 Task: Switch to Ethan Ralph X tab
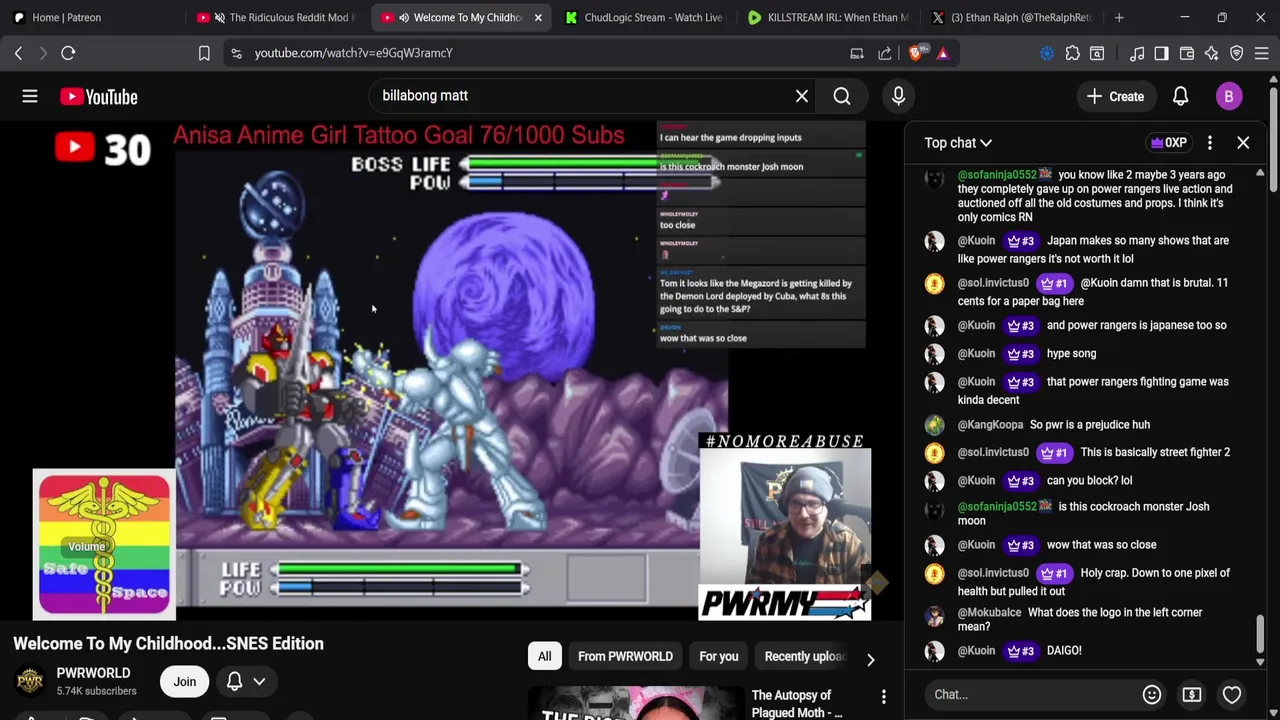(1012, 17)
